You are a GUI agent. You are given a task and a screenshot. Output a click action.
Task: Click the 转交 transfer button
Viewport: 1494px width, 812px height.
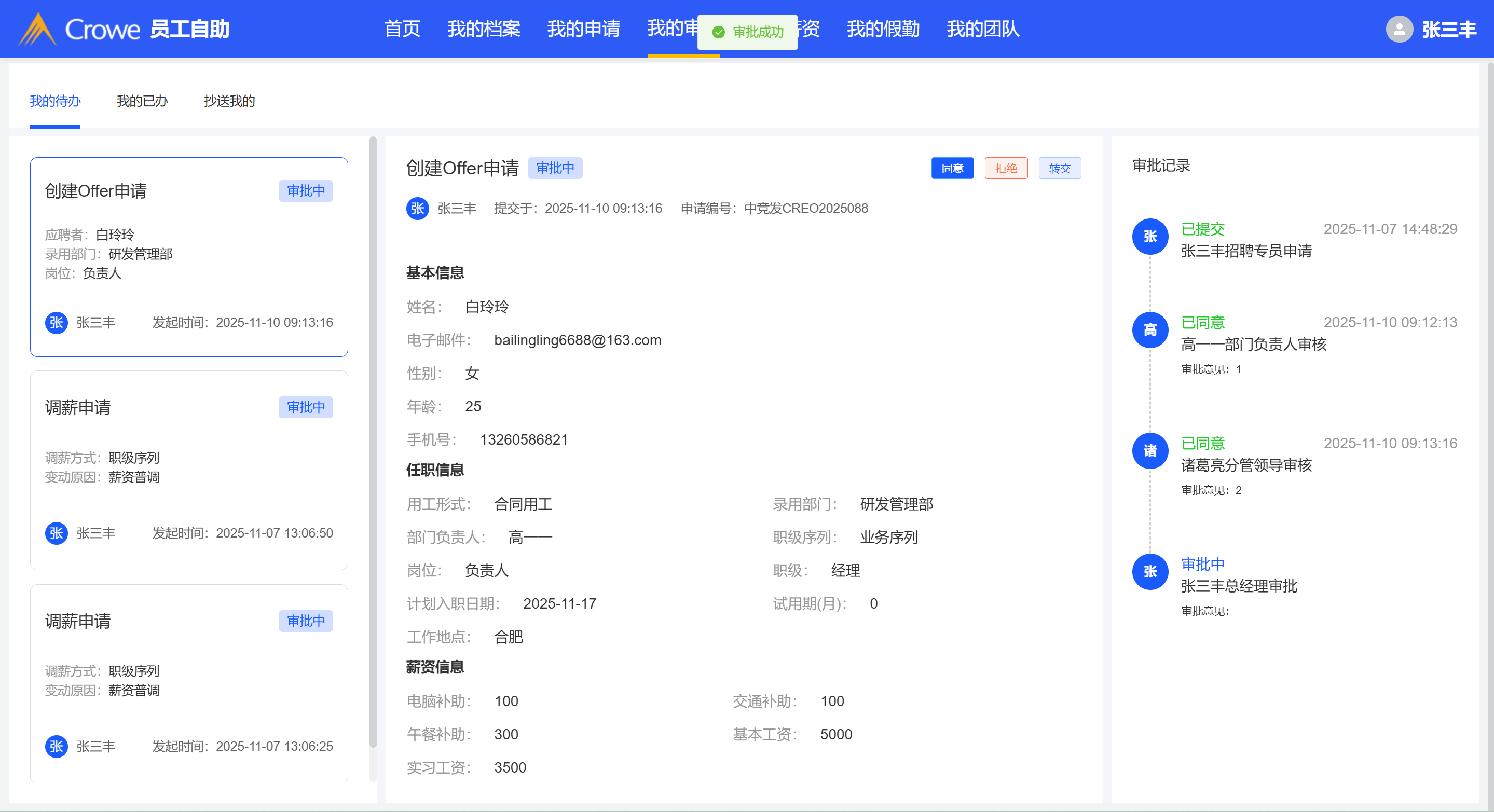tap(1059, 168)
